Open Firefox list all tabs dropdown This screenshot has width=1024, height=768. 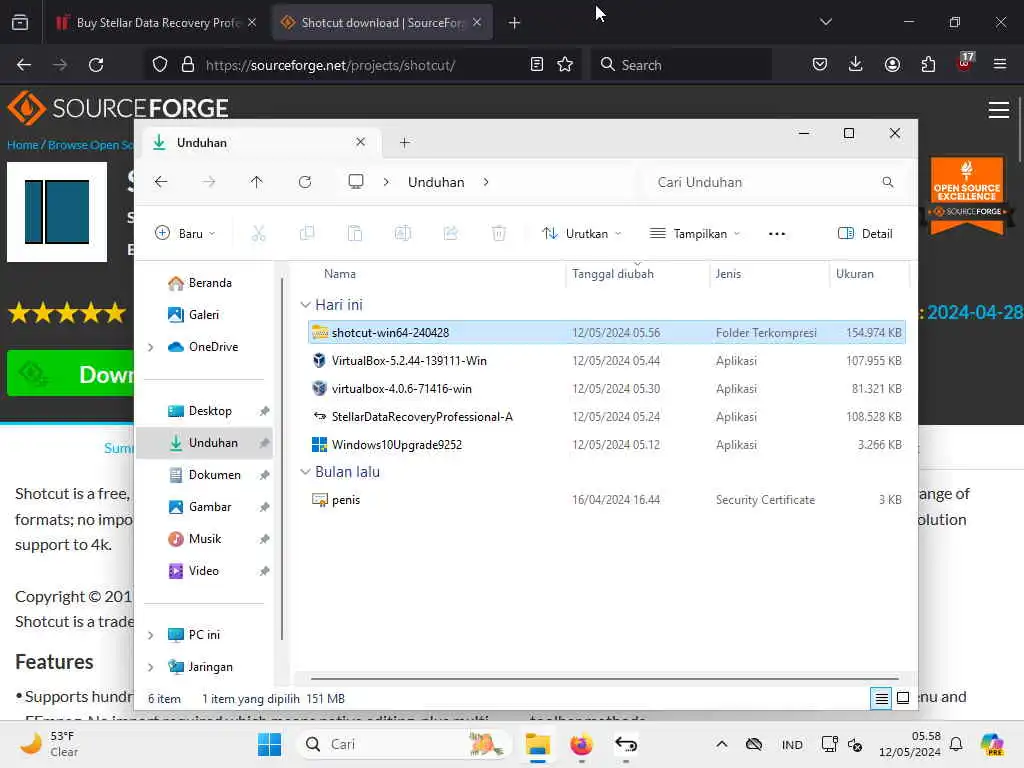click(x=825, y=22)
